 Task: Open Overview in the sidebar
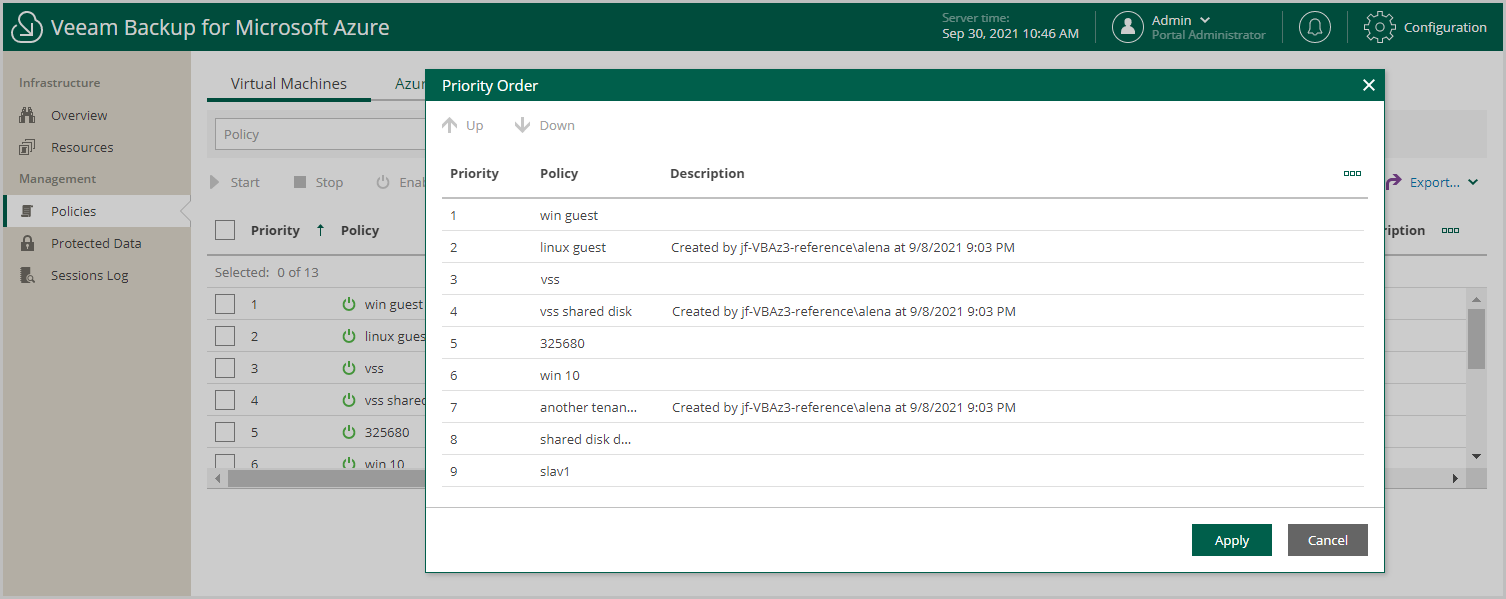[79, 115]
